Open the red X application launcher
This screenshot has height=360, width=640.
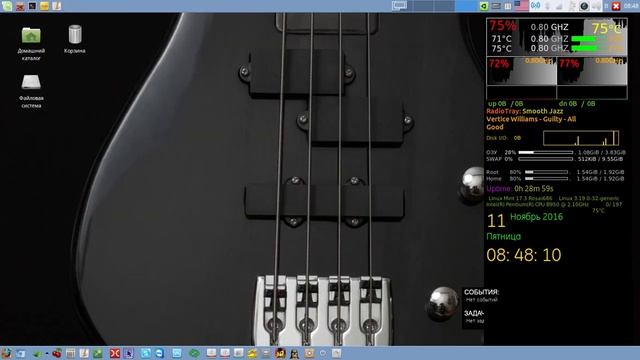115,353
